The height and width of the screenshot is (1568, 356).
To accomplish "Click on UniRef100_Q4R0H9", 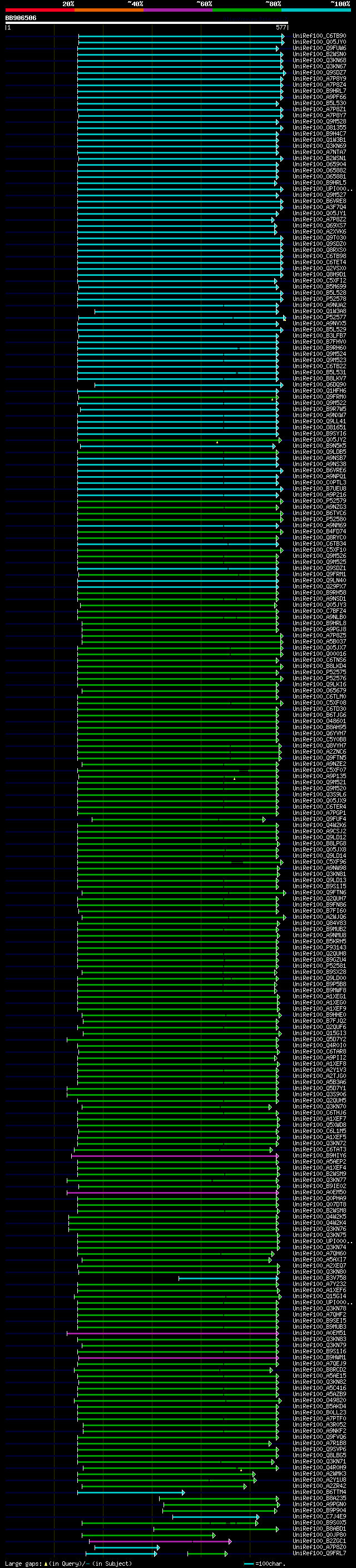I will point(319,1467).
